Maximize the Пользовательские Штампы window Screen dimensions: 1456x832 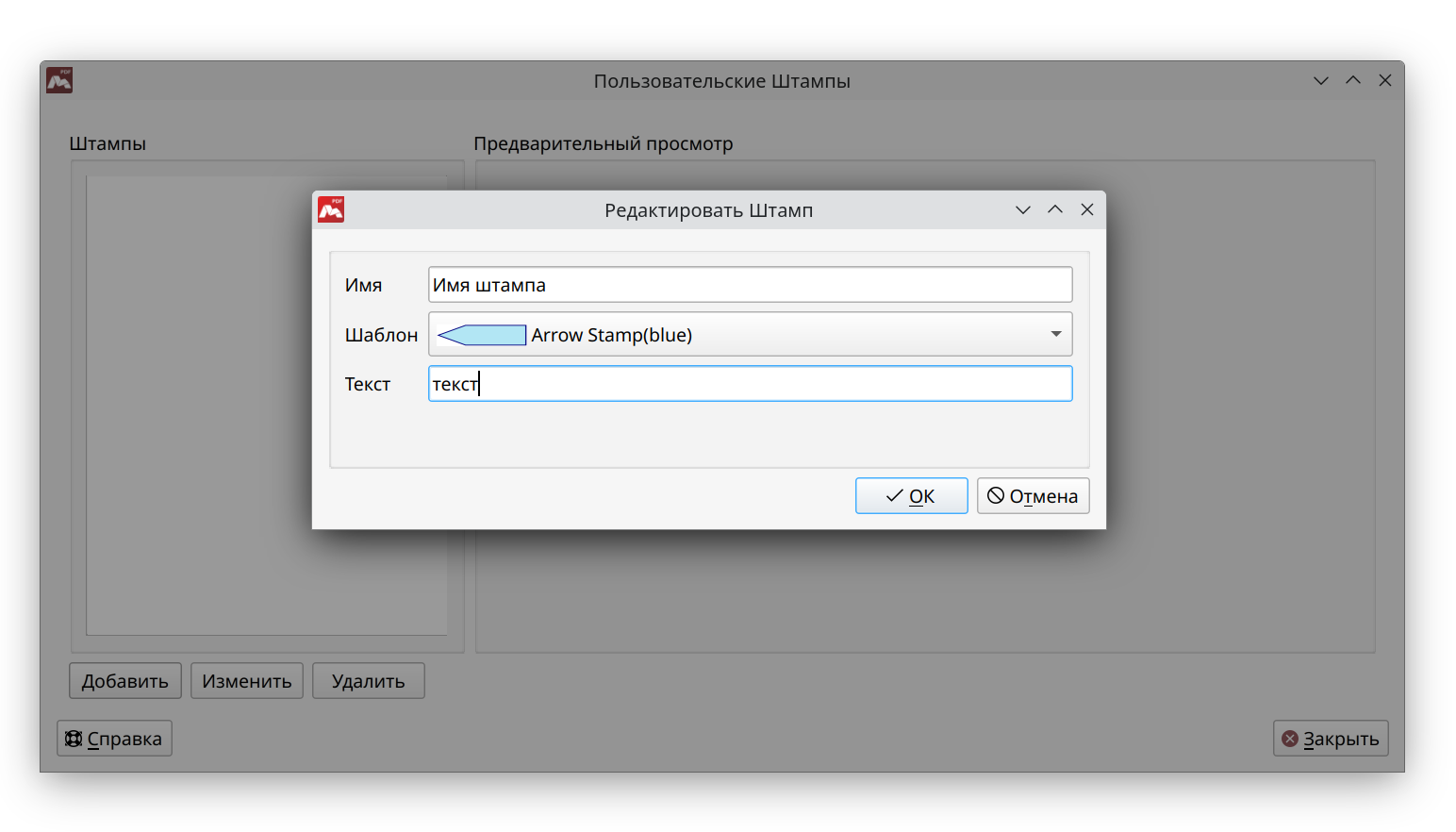coord(1353,80)
